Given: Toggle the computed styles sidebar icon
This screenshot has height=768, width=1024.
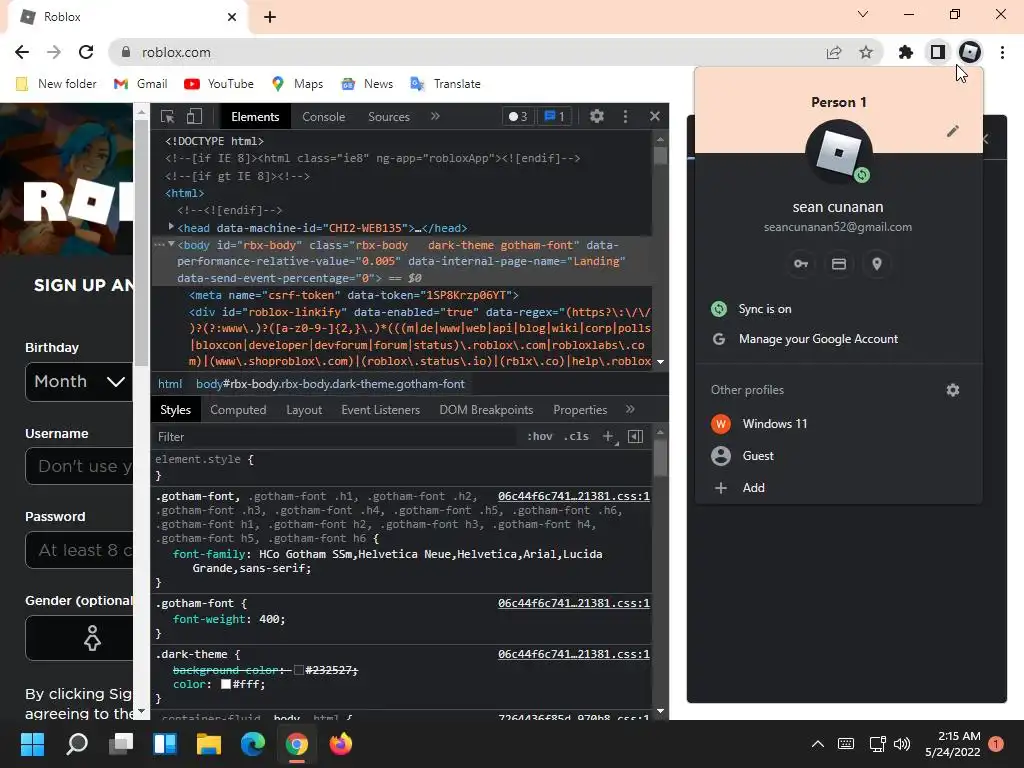Looking at the screenshot, I should coord(635,436).
